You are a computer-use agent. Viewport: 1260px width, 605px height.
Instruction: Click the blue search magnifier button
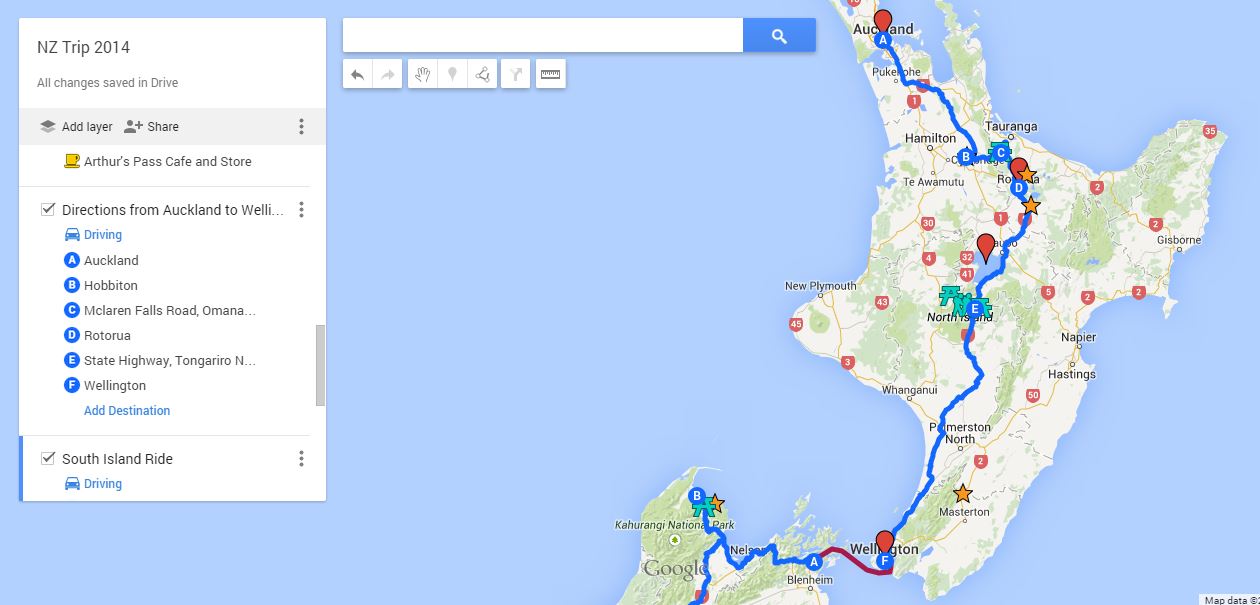point(779,36)
